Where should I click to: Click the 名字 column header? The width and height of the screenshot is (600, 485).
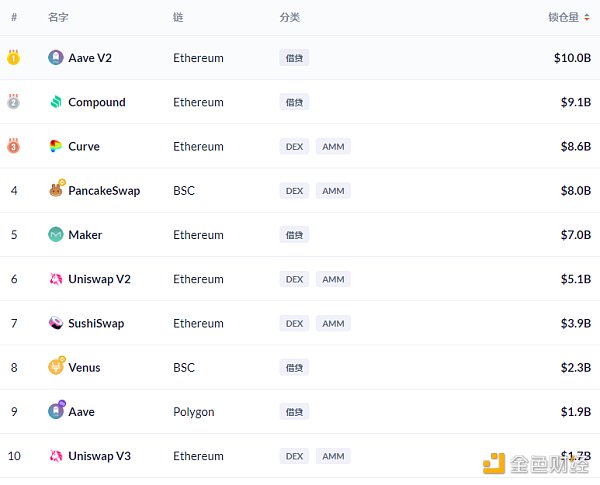point(58,18)
